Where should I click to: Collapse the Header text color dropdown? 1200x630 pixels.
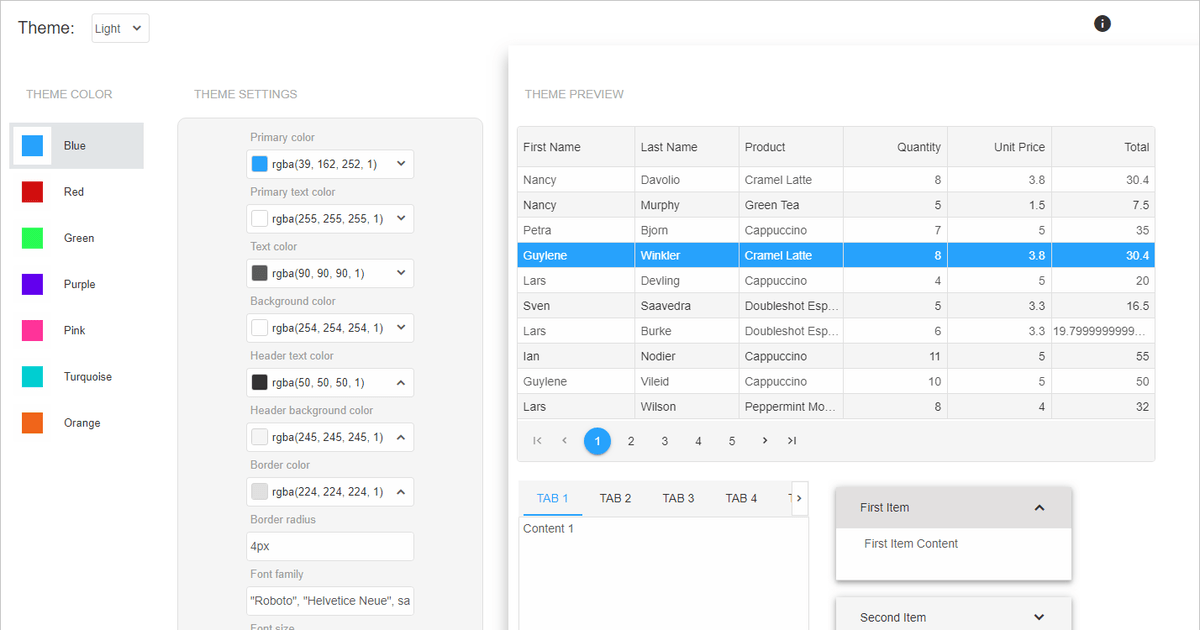tap(399, 382)
